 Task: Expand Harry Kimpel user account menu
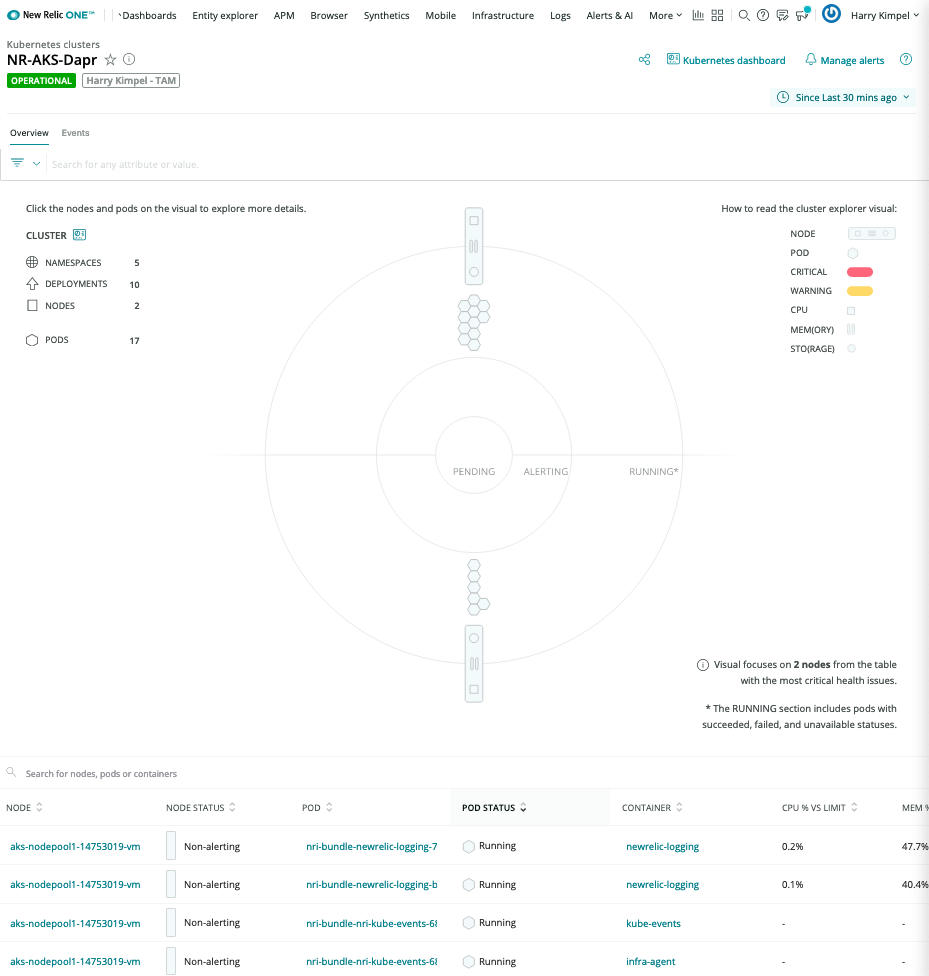[884, 15]
